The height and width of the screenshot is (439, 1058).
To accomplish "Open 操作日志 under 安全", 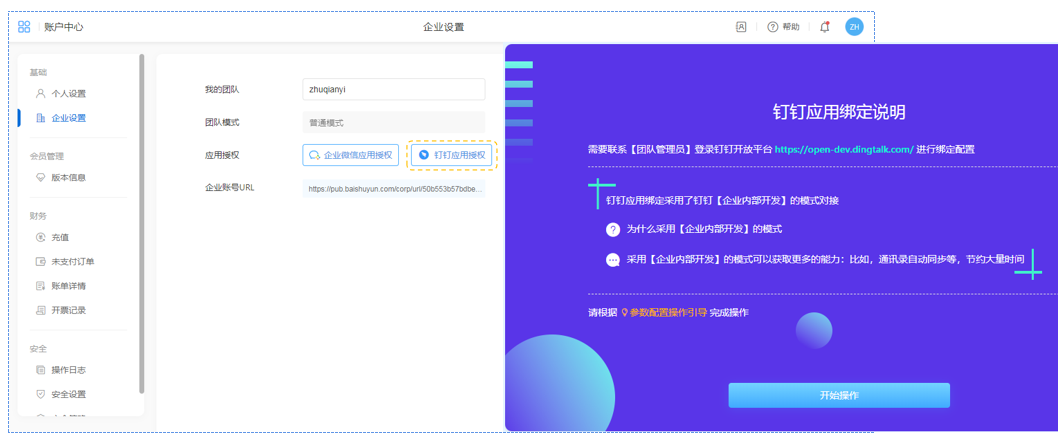I will pyautogui.click(x=68, y=370).
